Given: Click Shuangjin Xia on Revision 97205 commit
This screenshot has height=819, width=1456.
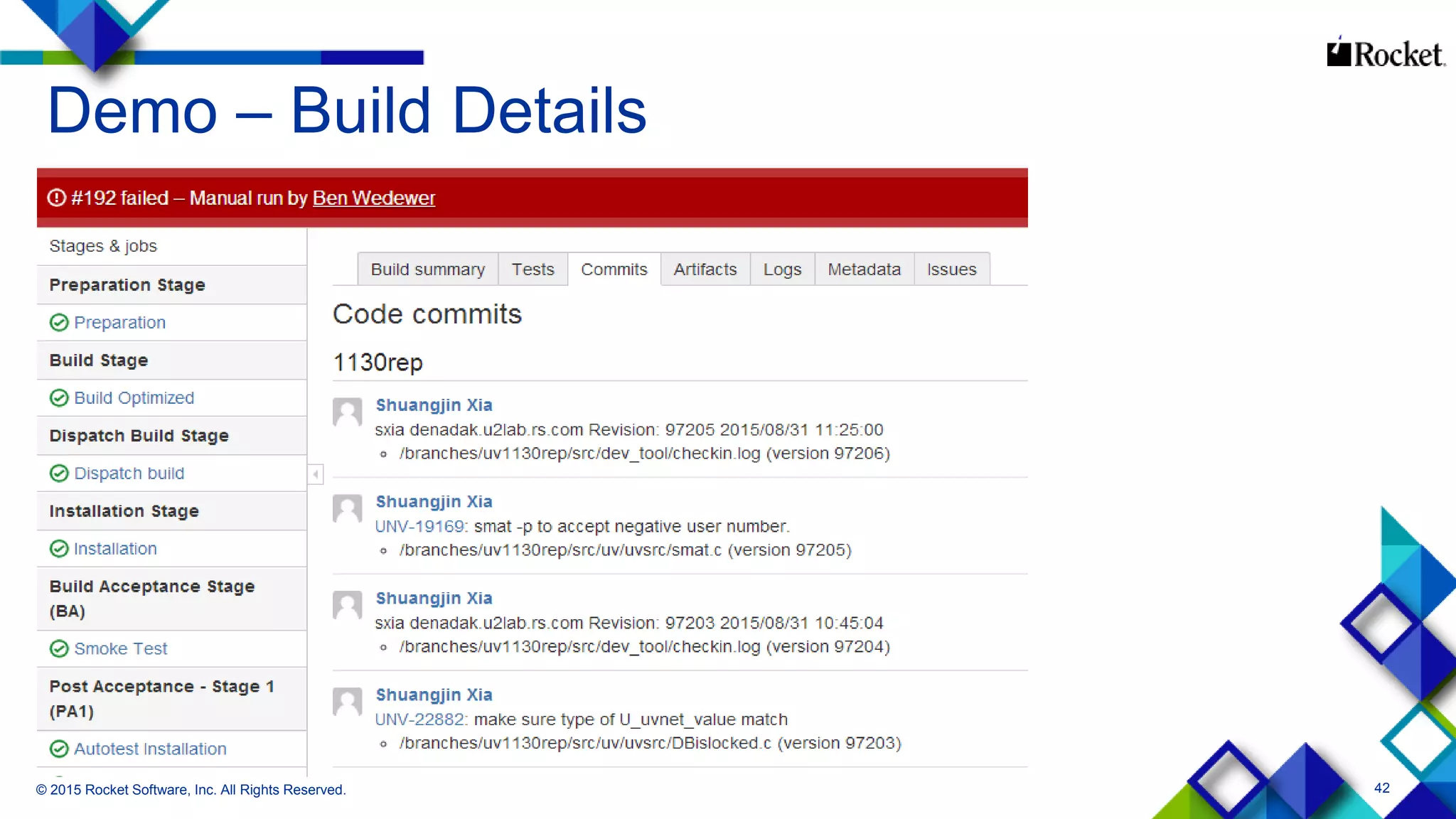Looking at the screenshot, I should coord(434,405).
